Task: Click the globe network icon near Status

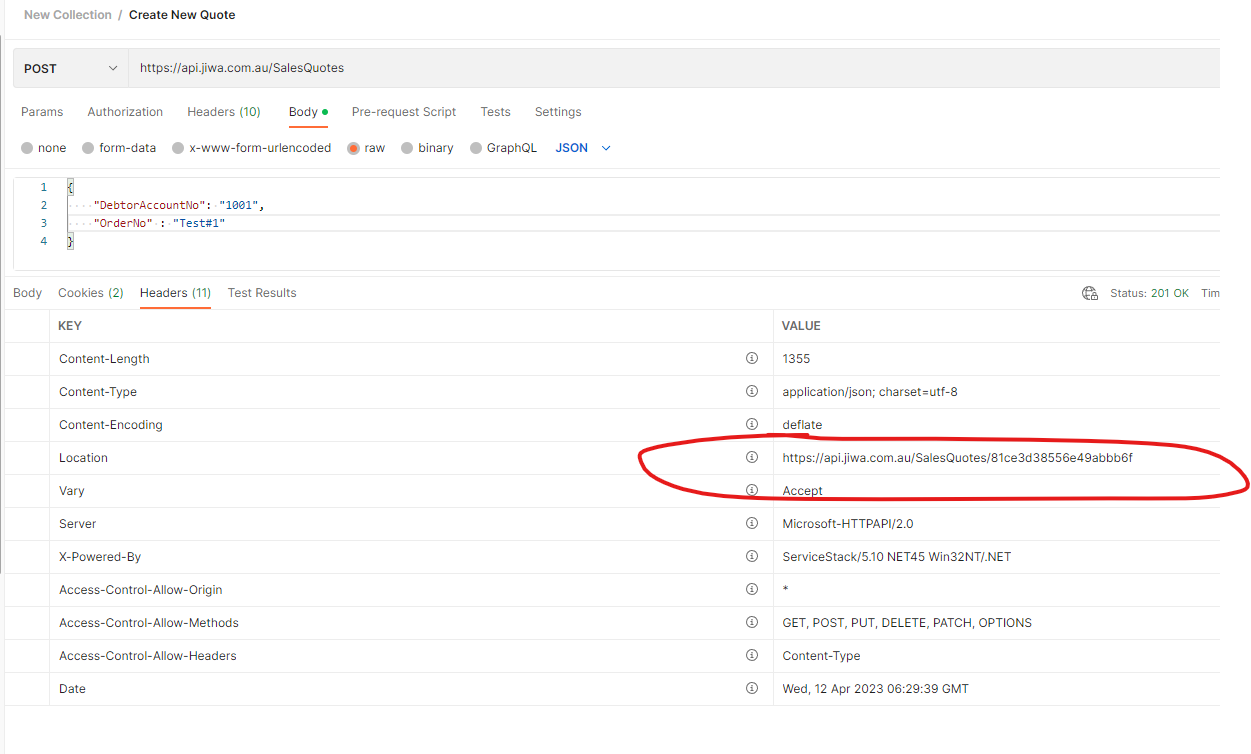Action: pos(1090,293)
